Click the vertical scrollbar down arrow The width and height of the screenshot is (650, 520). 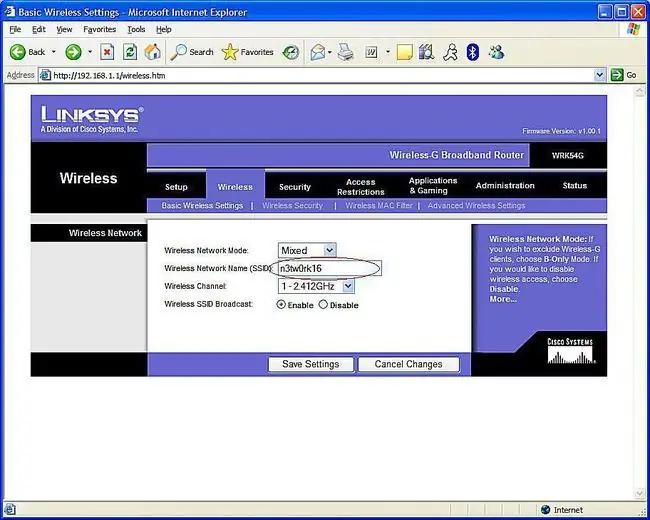click(x=640, y=493)
